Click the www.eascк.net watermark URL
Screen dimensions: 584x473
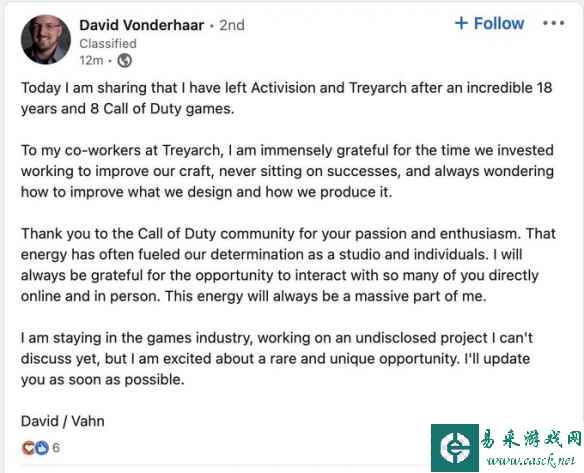point(531,461)
